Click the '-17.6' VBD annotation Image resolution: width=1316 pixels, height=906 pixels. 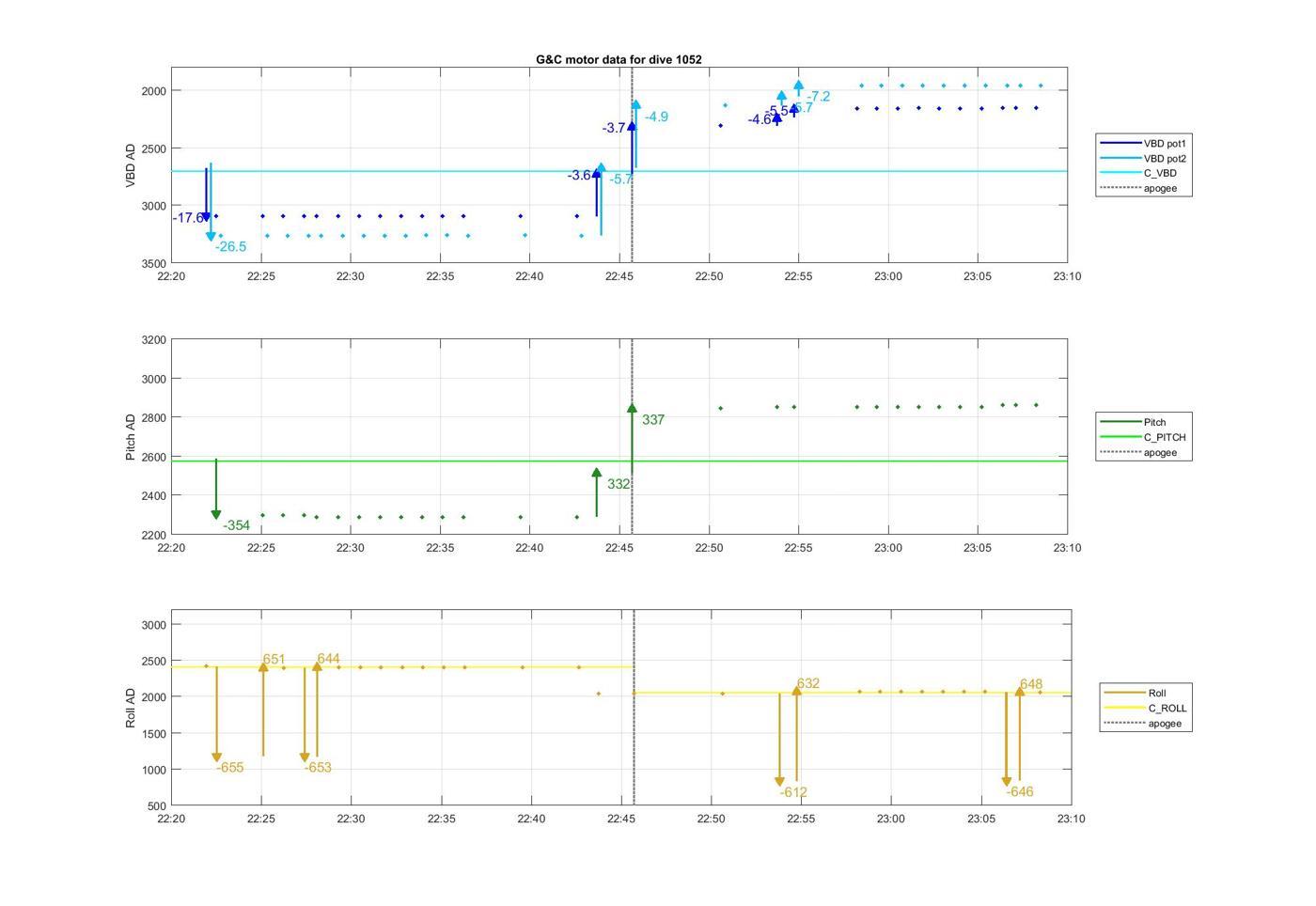point(188,218)
